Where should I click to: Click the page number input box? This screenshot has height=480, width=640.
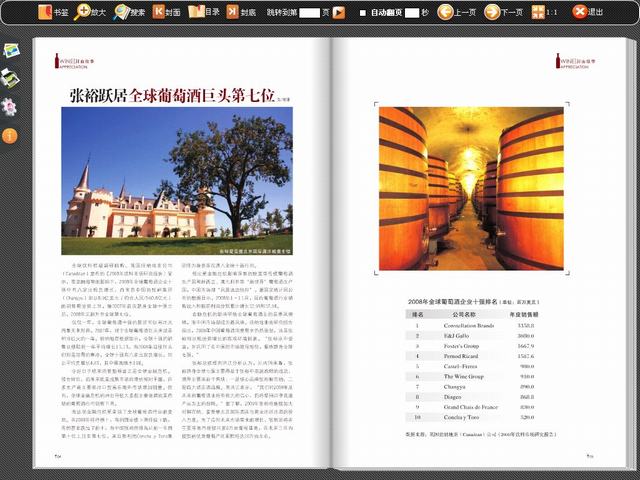[x=309, y=13]
